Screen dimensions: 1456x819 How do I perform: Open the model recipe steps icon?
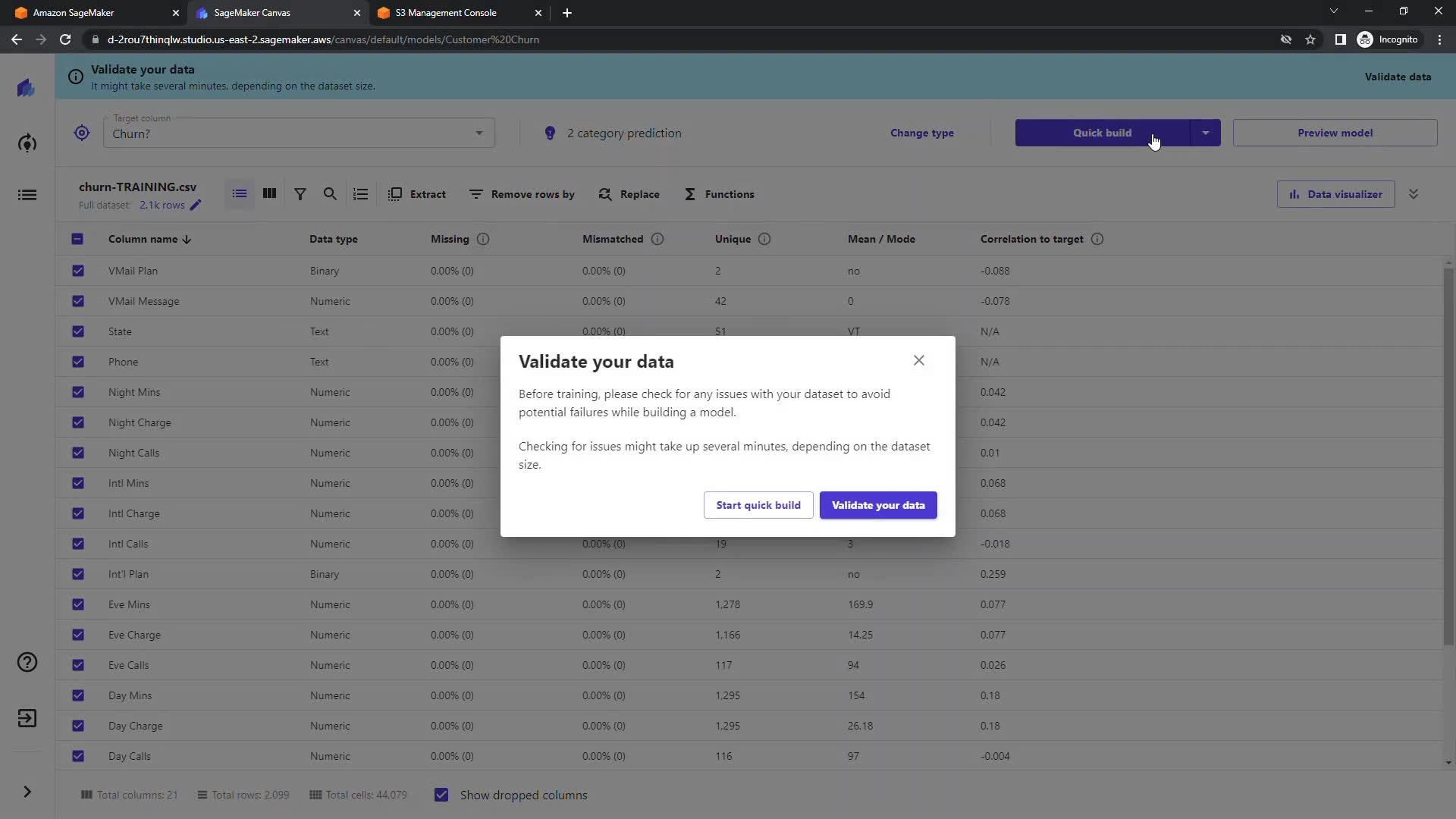[x=360, y=194]
